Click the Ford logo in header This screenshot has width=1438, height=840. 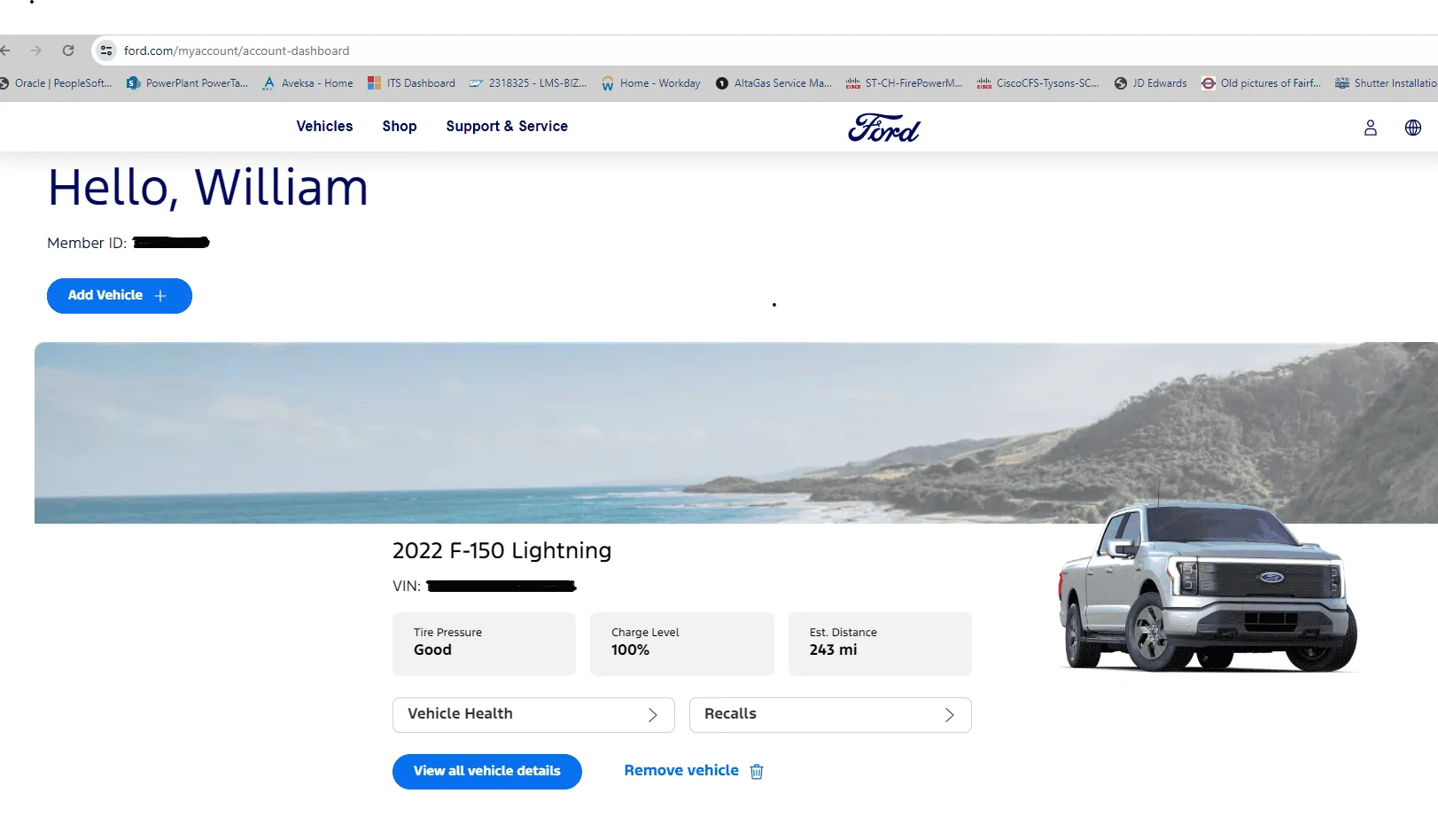883,128
